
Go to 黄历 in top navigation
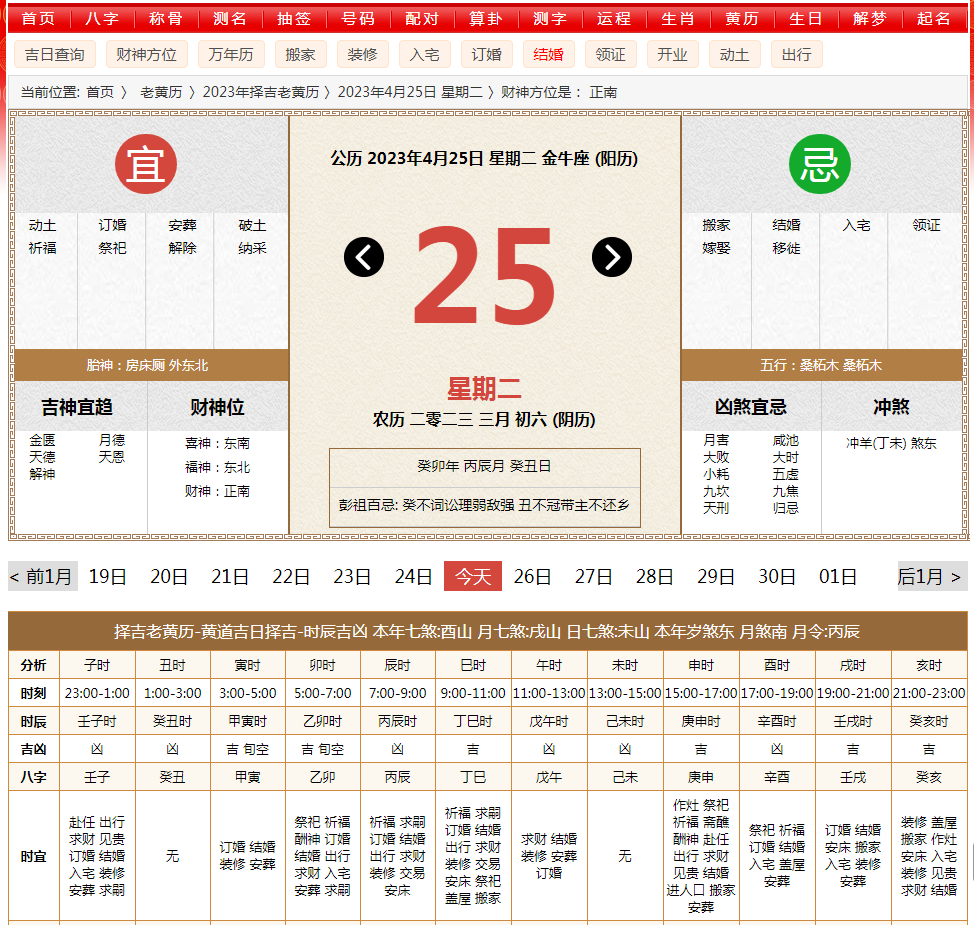742,19
